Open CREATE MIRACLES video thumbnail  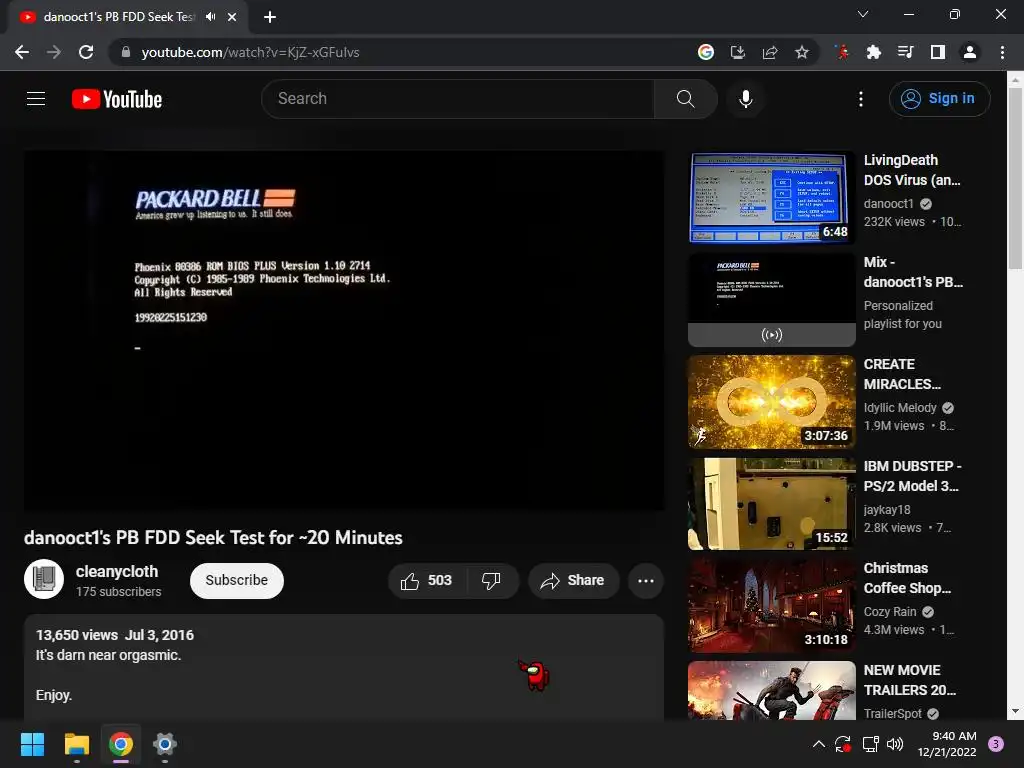tap(771, 402)
